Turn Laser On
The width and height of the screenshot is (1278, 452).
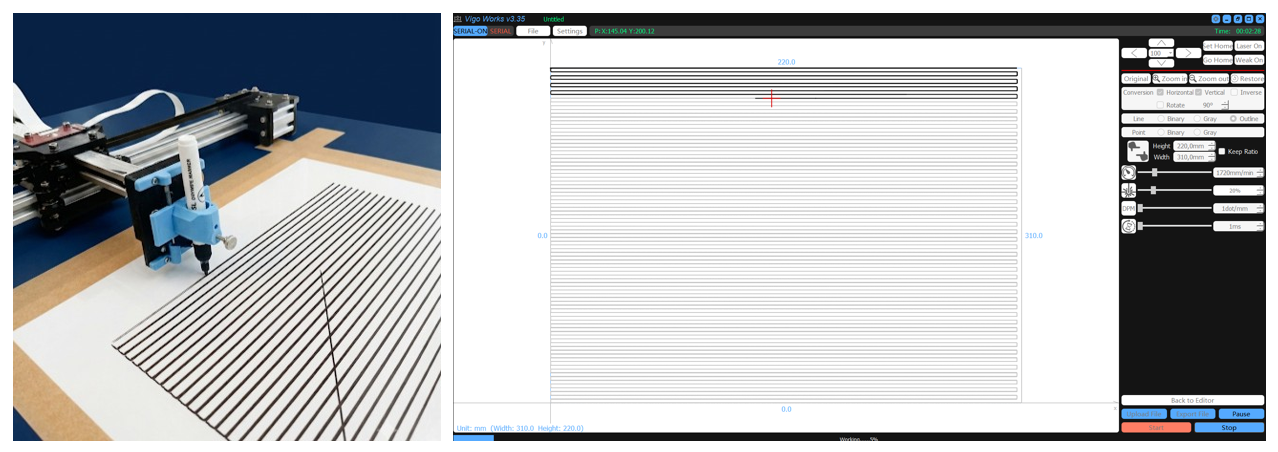pos(1249,46)
